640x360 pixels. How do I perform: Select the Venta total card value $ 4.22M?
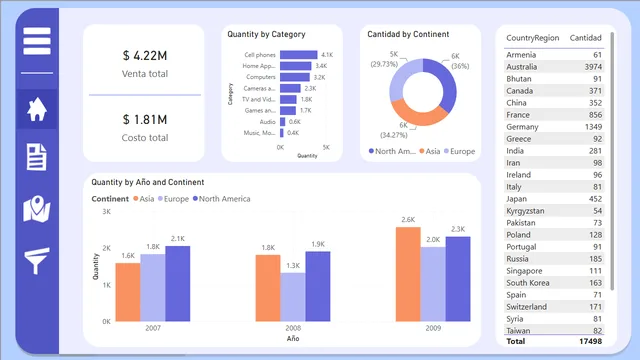145,56
